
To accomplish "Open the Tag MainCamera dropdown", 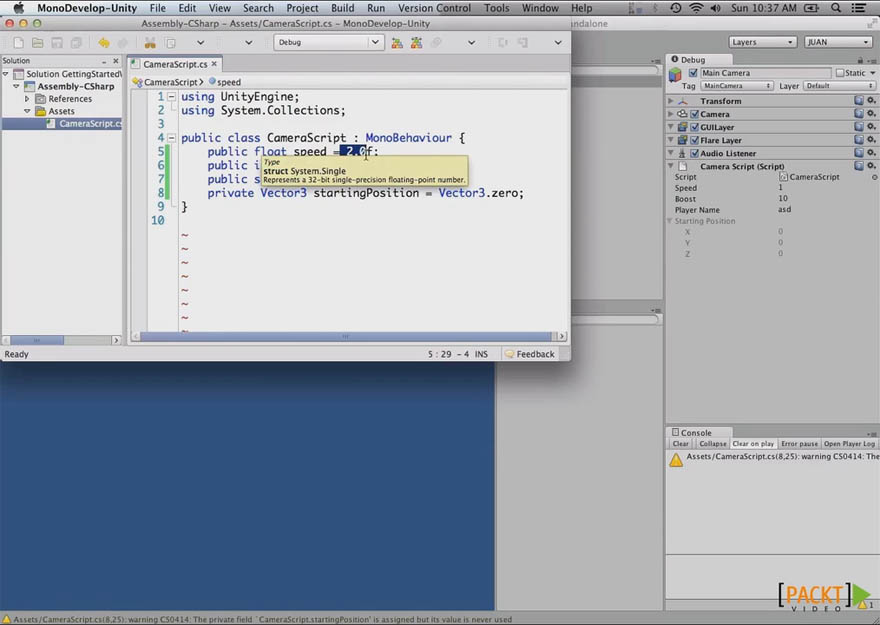I will point(736,86).
